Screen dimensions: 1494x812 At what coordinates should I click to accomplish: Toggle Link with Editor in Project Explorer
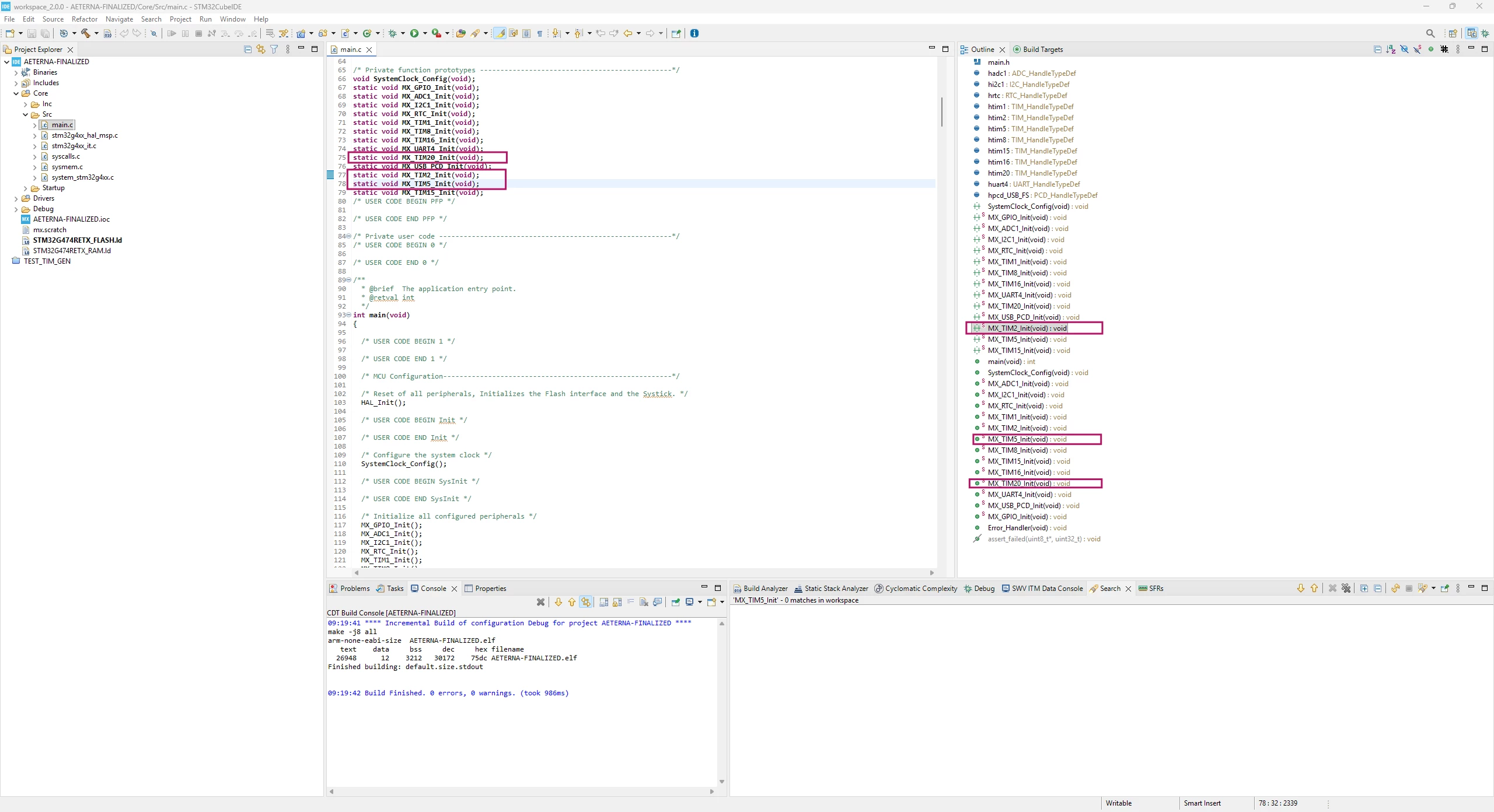point(261,50)
